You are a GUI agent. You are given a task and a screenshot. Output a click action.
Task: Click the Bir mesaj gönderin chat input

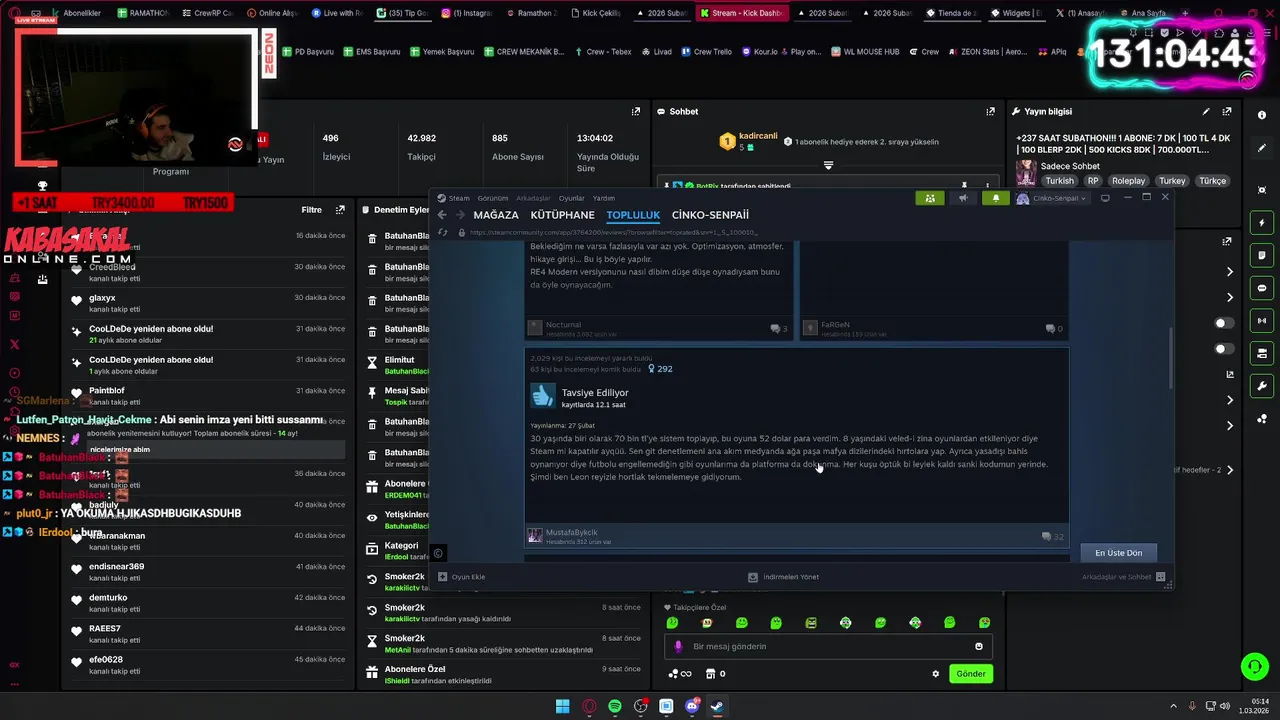pyautogui.click(x=830, y=647)
